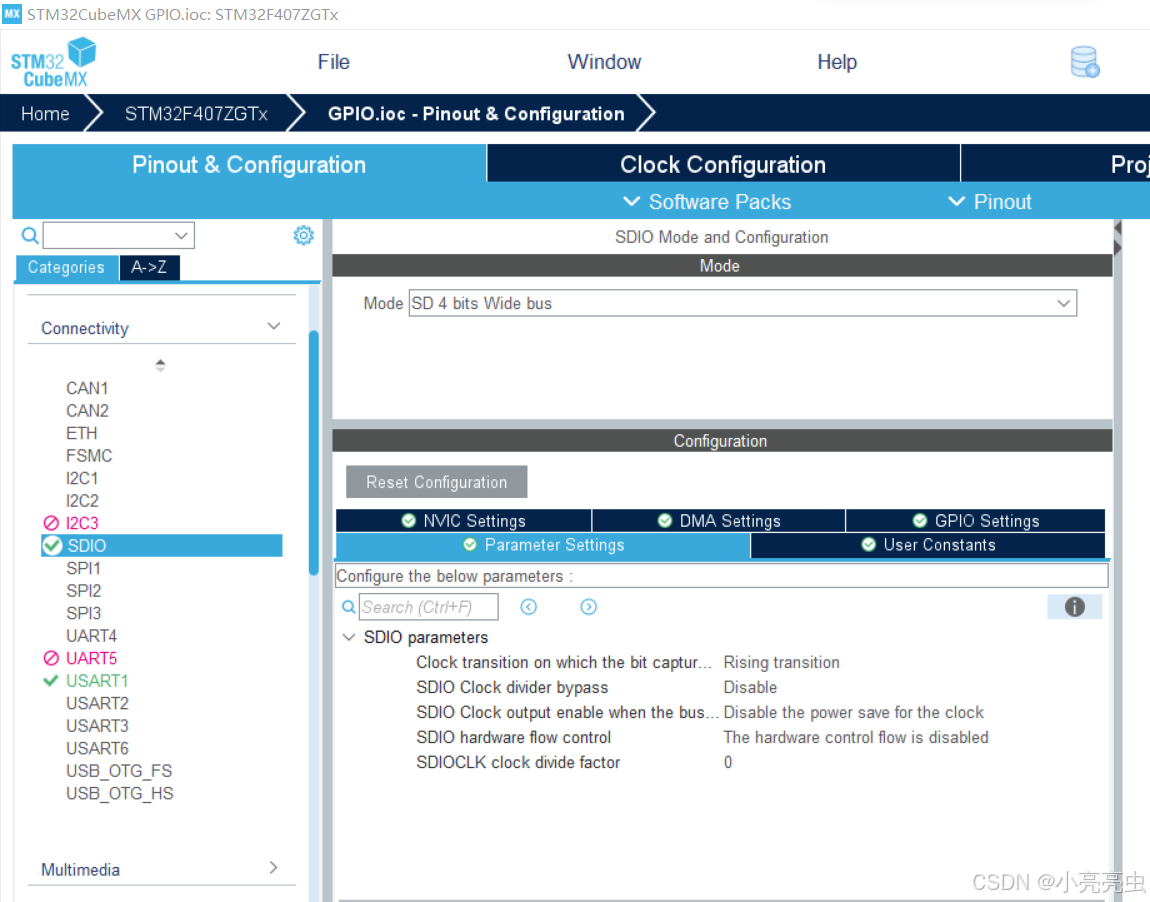Click the USART1 green checkmark icon

coord(51,681)
